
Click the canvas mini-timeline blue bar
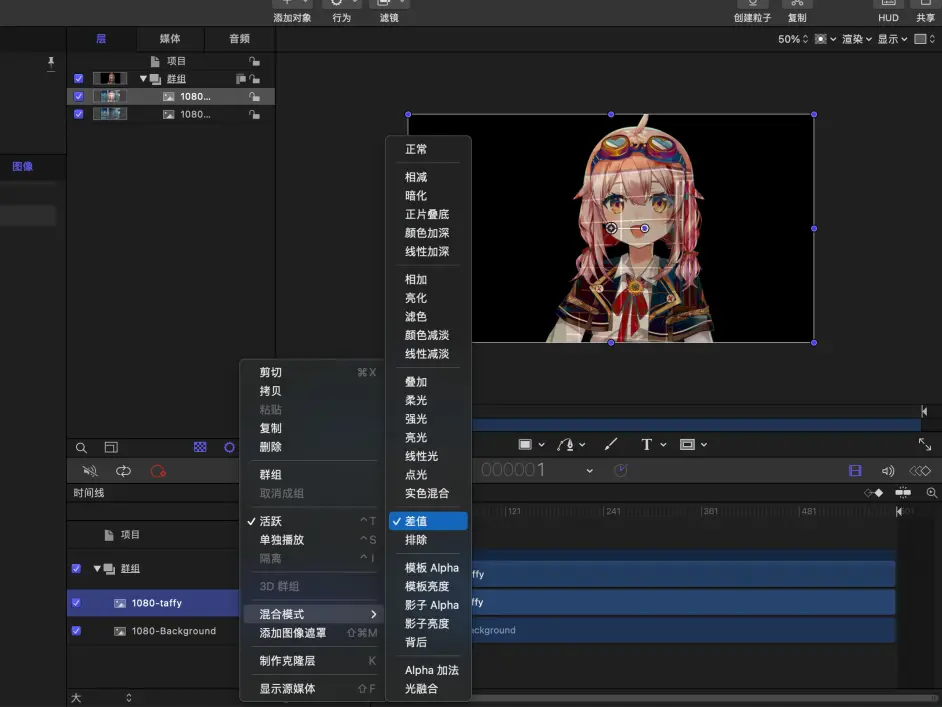click(x=696, y=425)
